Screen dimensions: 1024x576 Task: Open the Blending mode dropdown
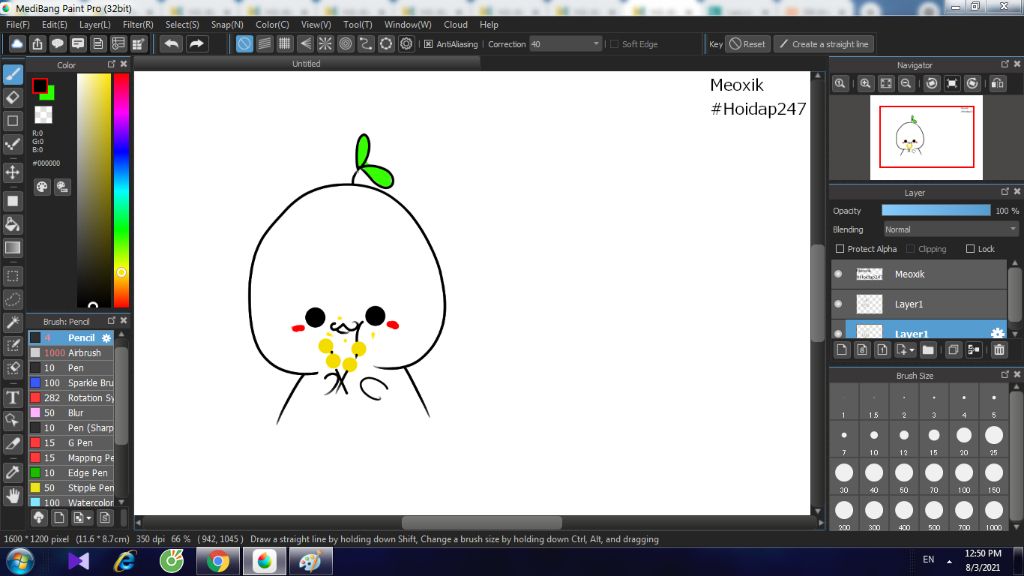pos(950,229)
